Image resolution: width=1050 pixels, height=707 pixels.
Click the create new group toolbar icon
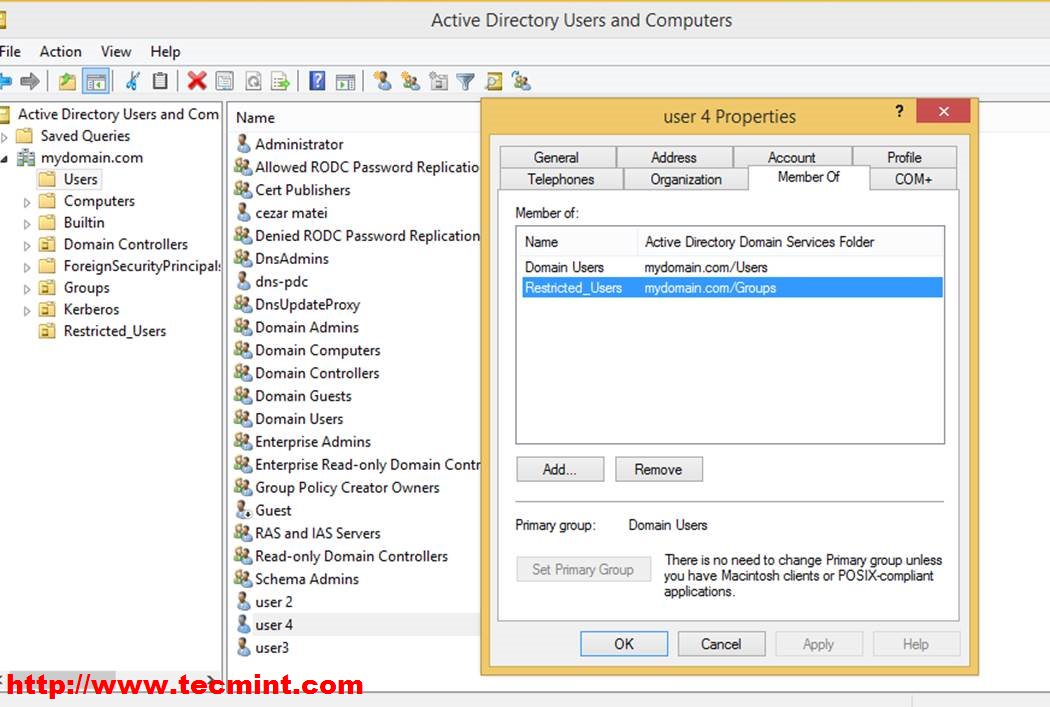[x=410, y=82]
